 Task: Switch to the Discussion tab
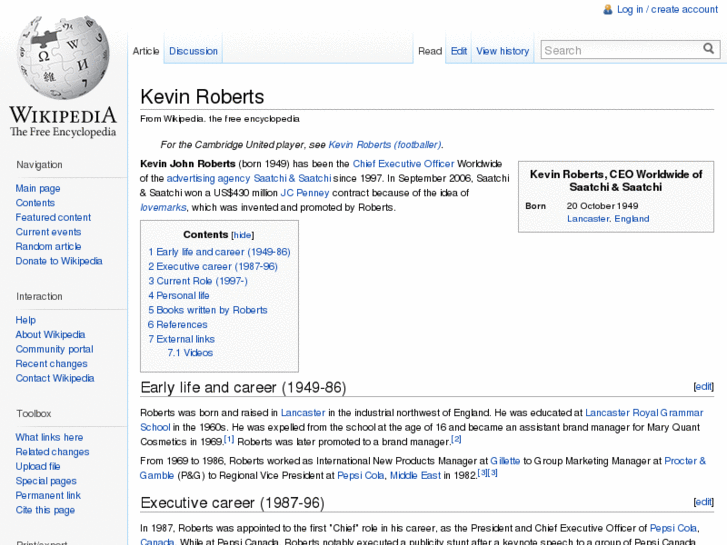tap(193, 51)
